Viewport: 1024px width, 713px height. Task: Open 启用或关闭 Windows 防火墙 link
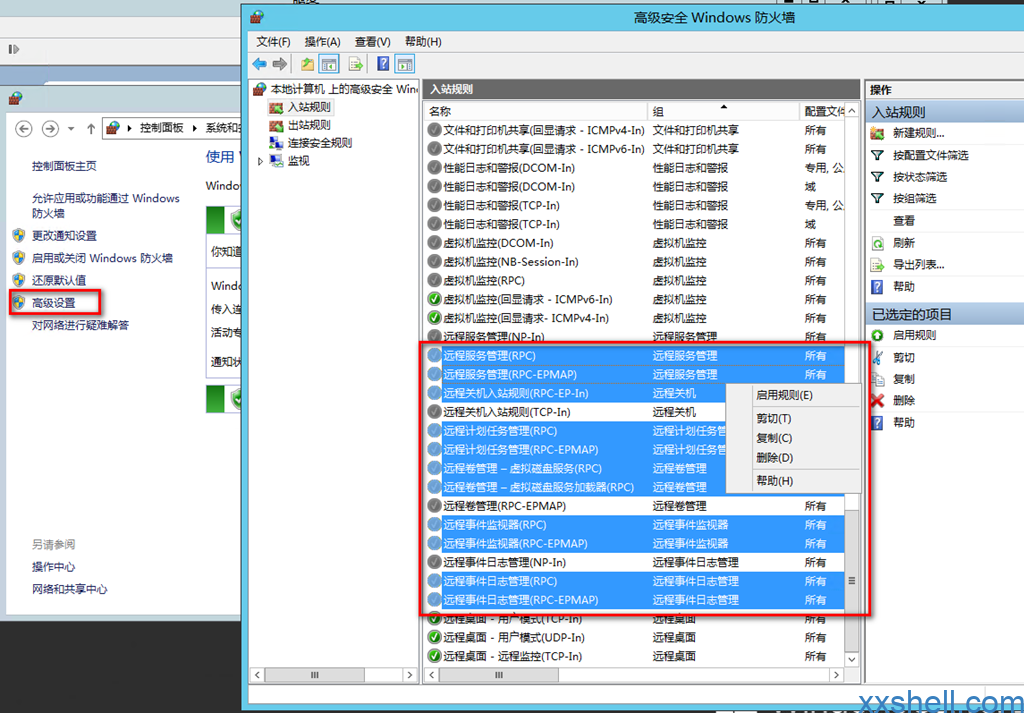(103, 258)
